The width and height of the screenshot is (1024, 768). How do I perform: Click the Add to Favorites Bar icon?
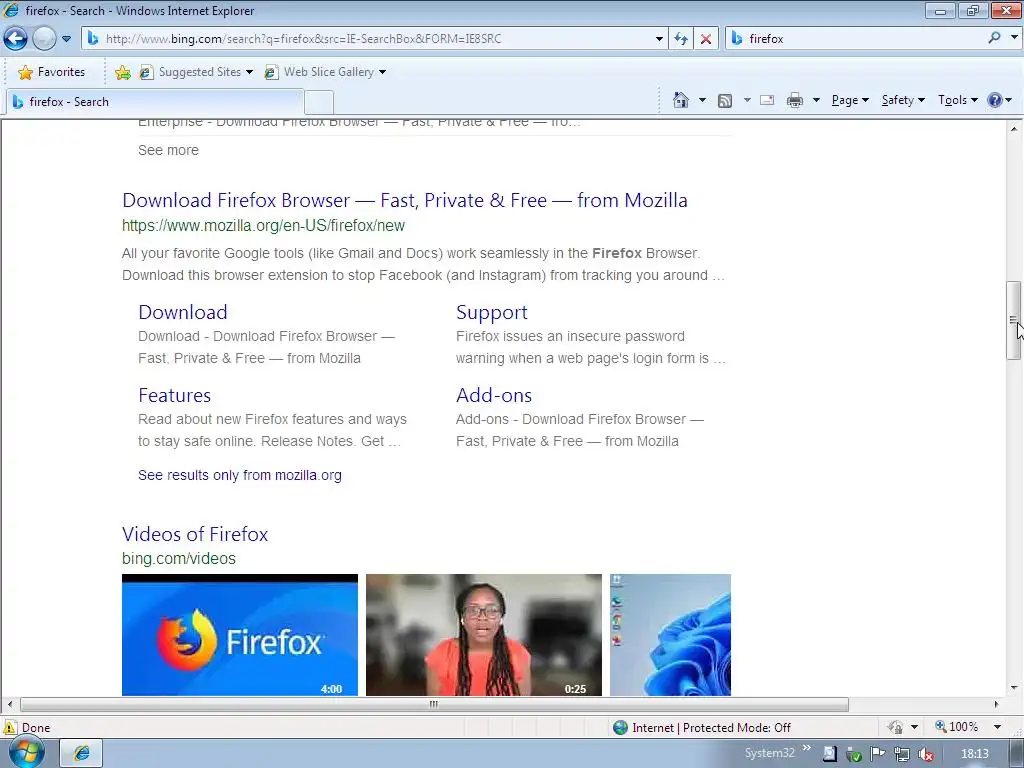pos(122,72)
